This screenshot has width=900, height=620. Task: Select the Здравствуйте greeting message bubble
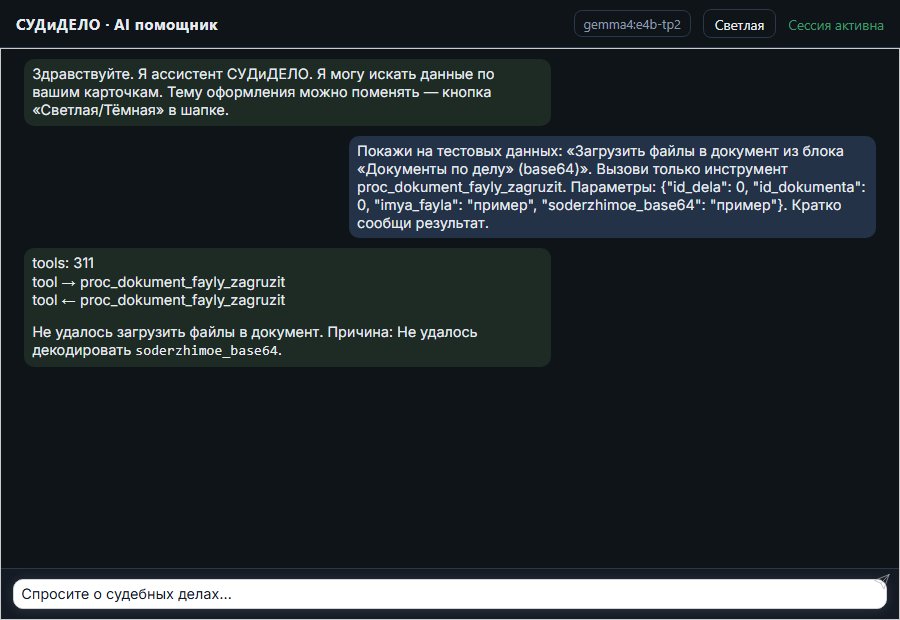click(288, 92)
